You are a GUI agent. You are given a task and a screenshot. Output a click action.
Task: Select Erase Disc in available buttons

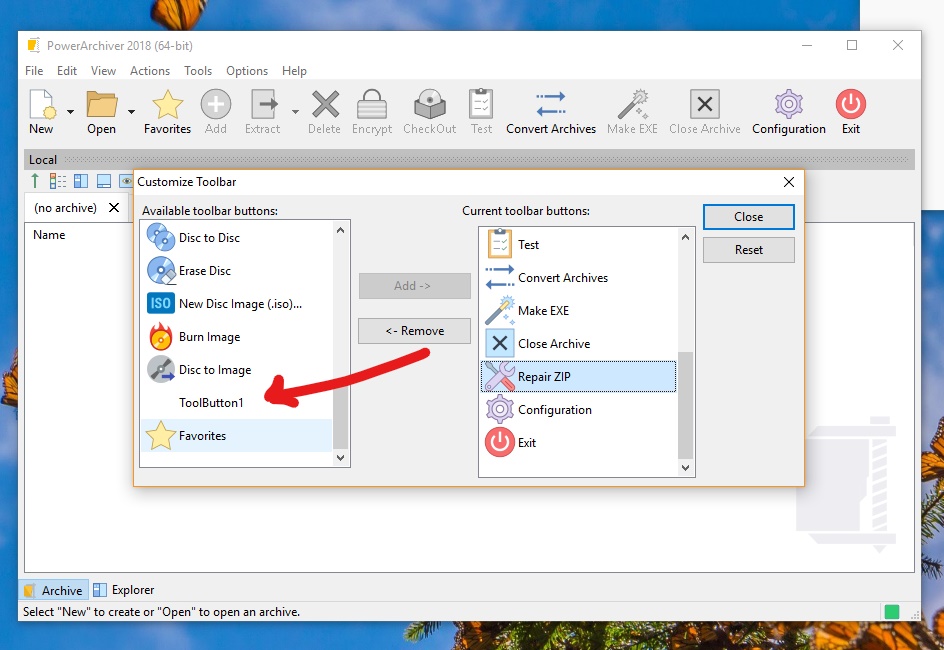tap(237, 271)
